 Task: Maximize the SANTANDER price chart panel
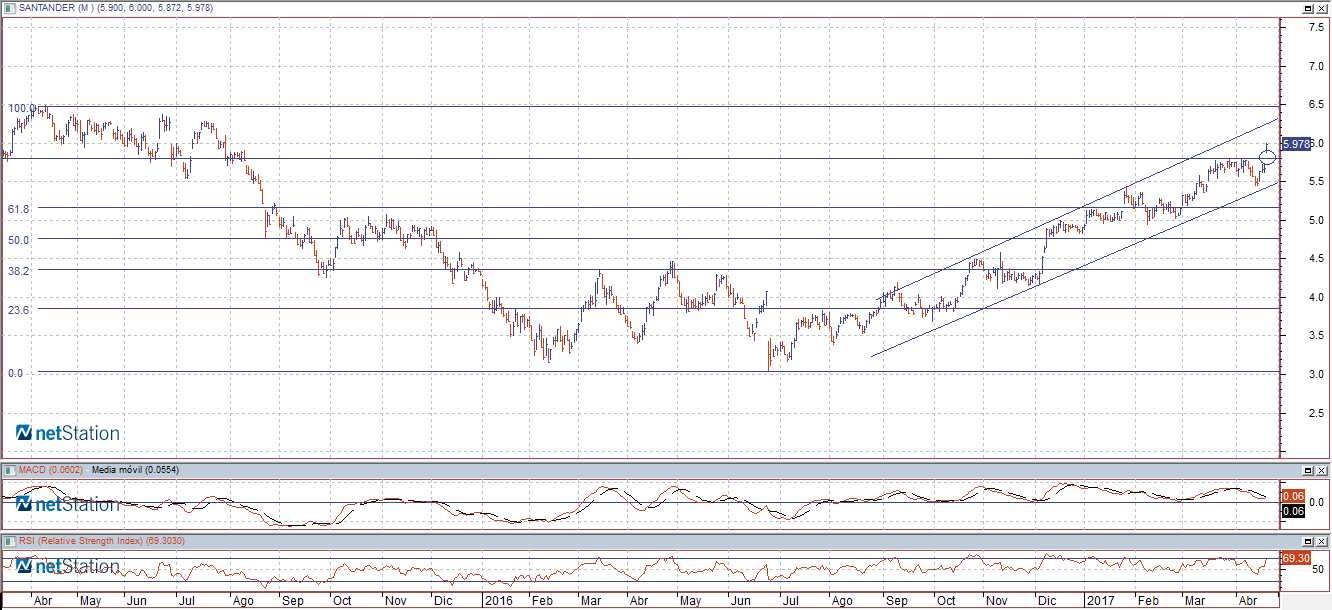[1308, 8]
